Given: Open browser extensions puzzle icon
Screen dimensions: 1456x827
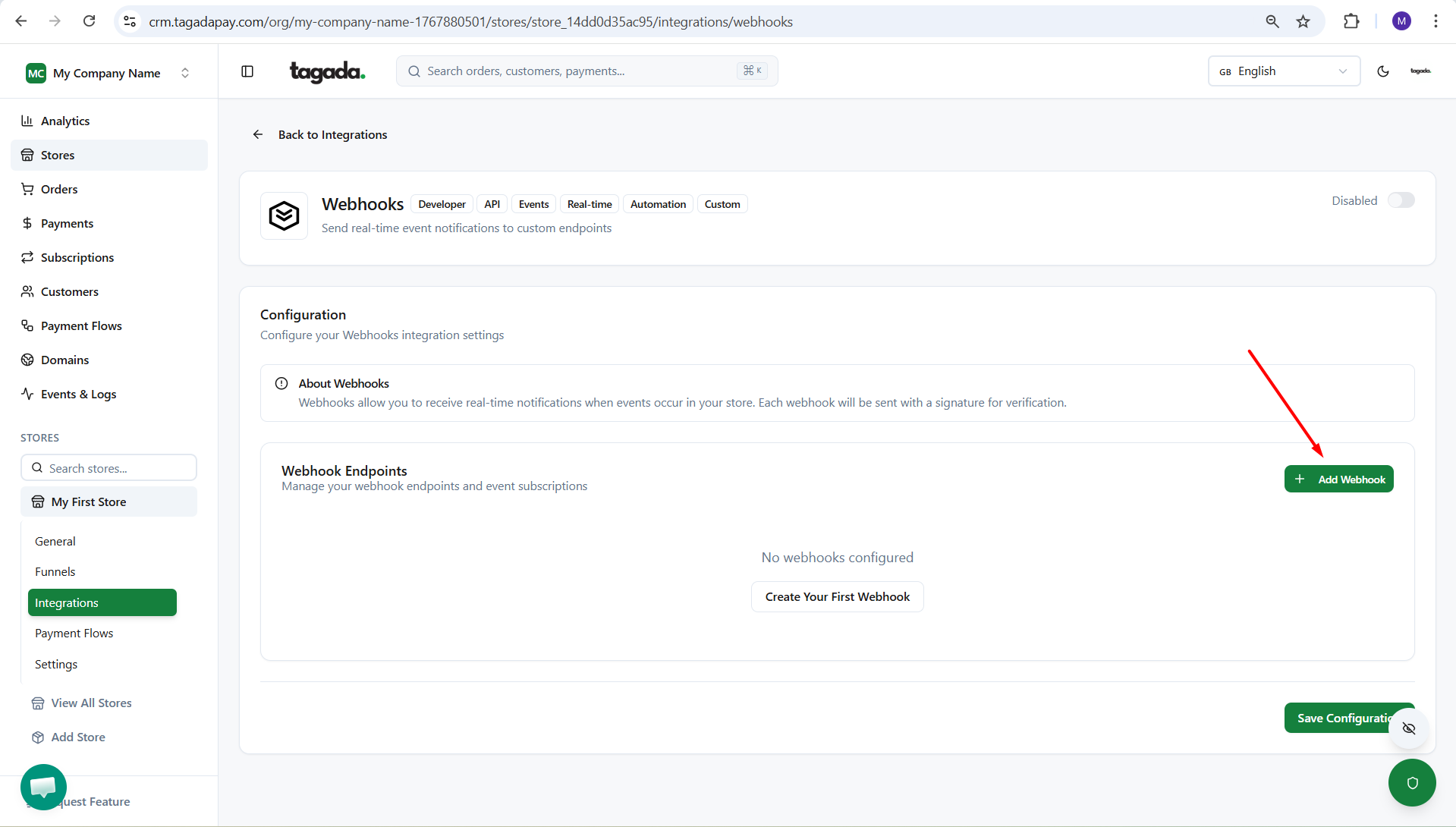Looking at the screenshot, I should coord(1351,21).
